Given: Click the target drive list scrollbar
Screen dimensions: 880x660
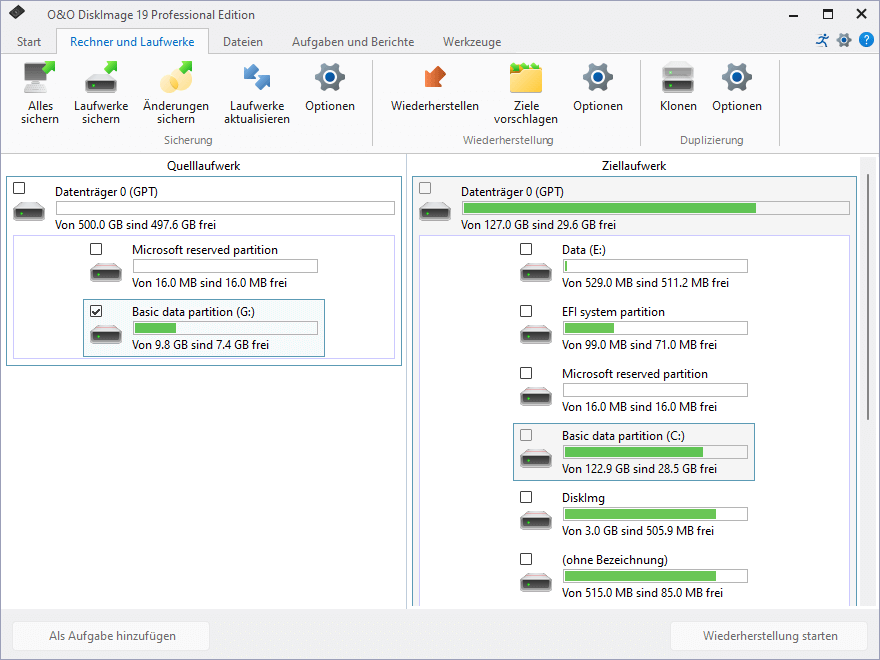Looking at the screenshot, I should 868,296.
